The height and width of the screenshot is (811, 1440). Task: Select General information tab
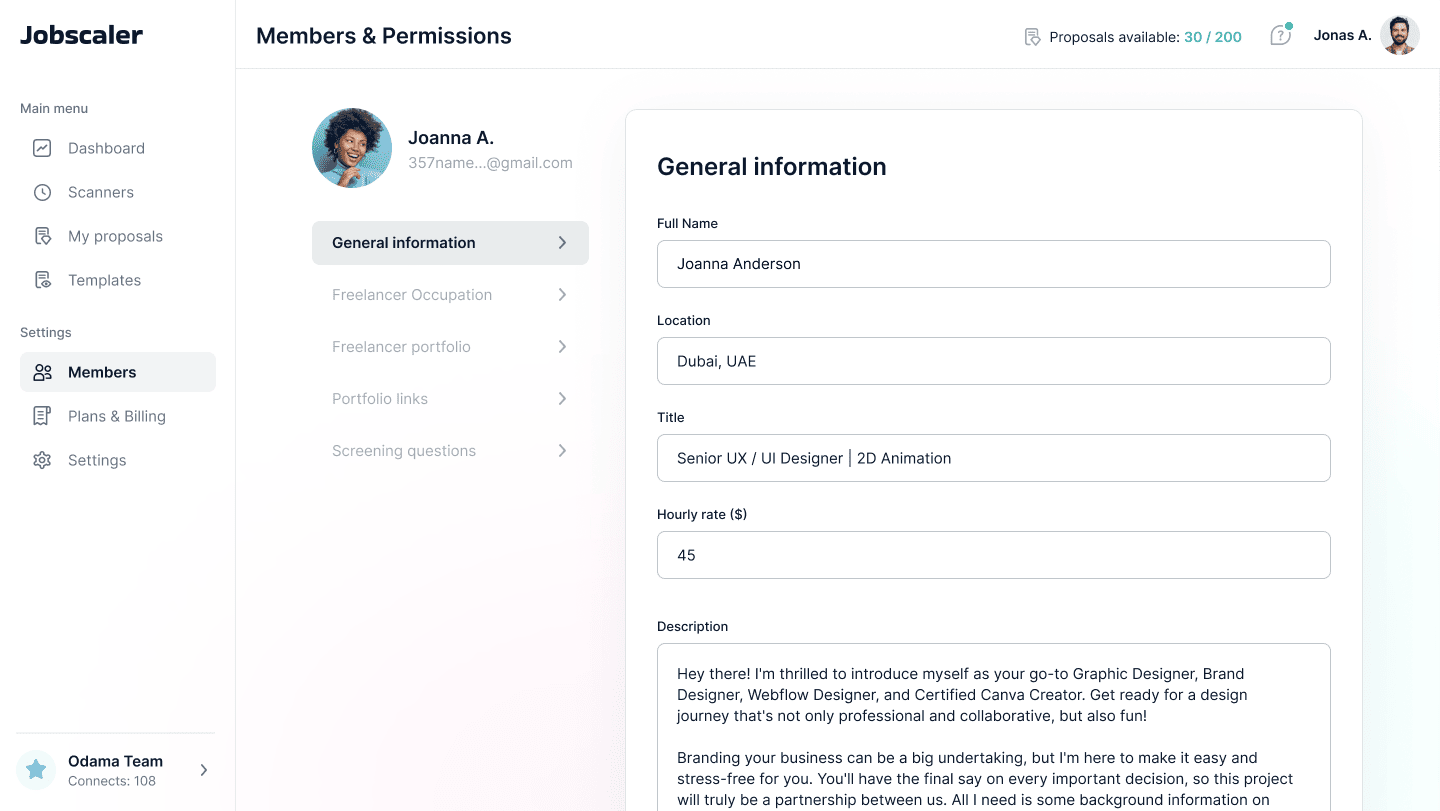[x=450, y=243]
